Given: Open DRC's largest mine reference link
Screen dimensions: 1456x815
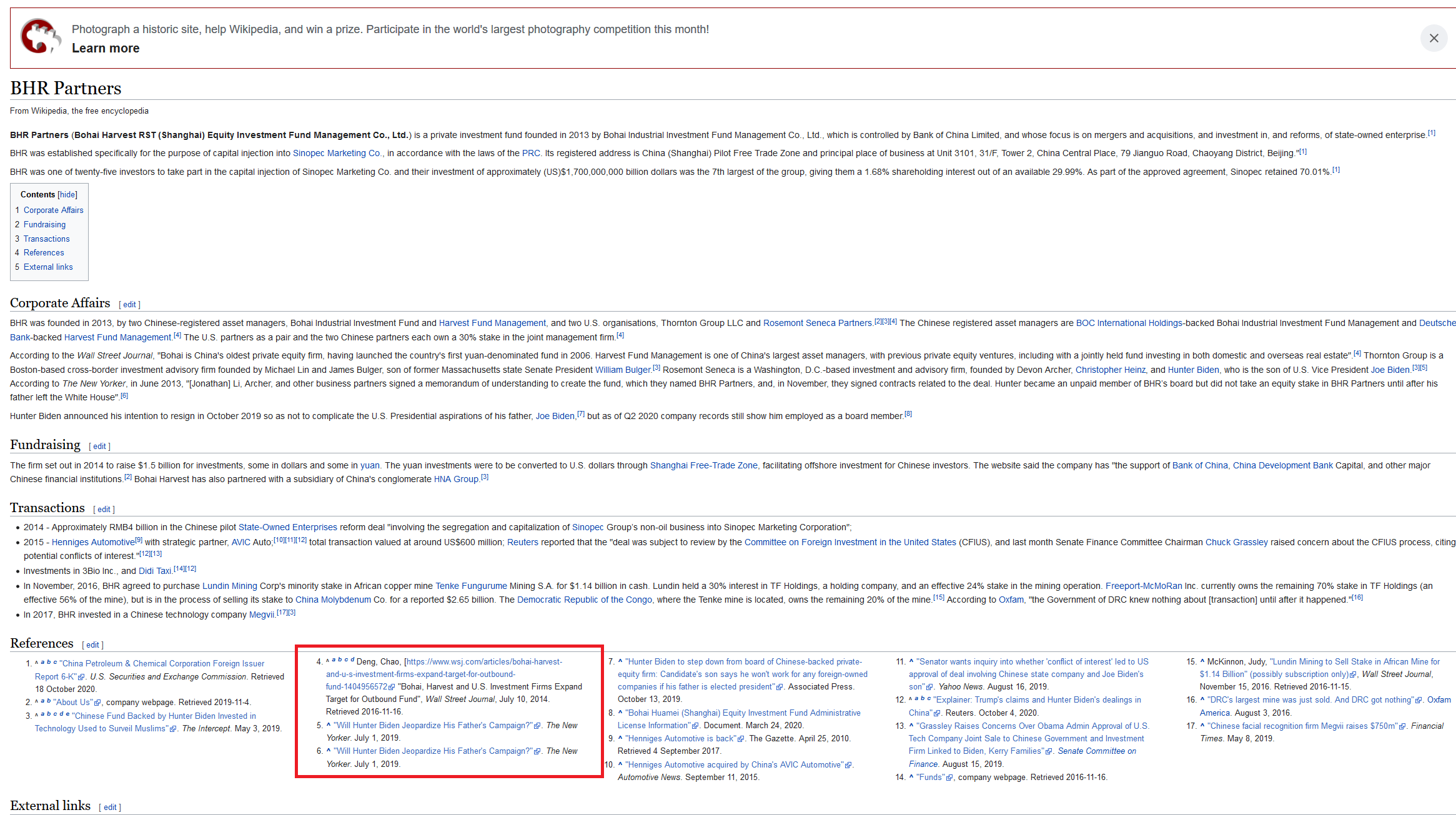Looking at the screenshot, I should [1310, 700].
